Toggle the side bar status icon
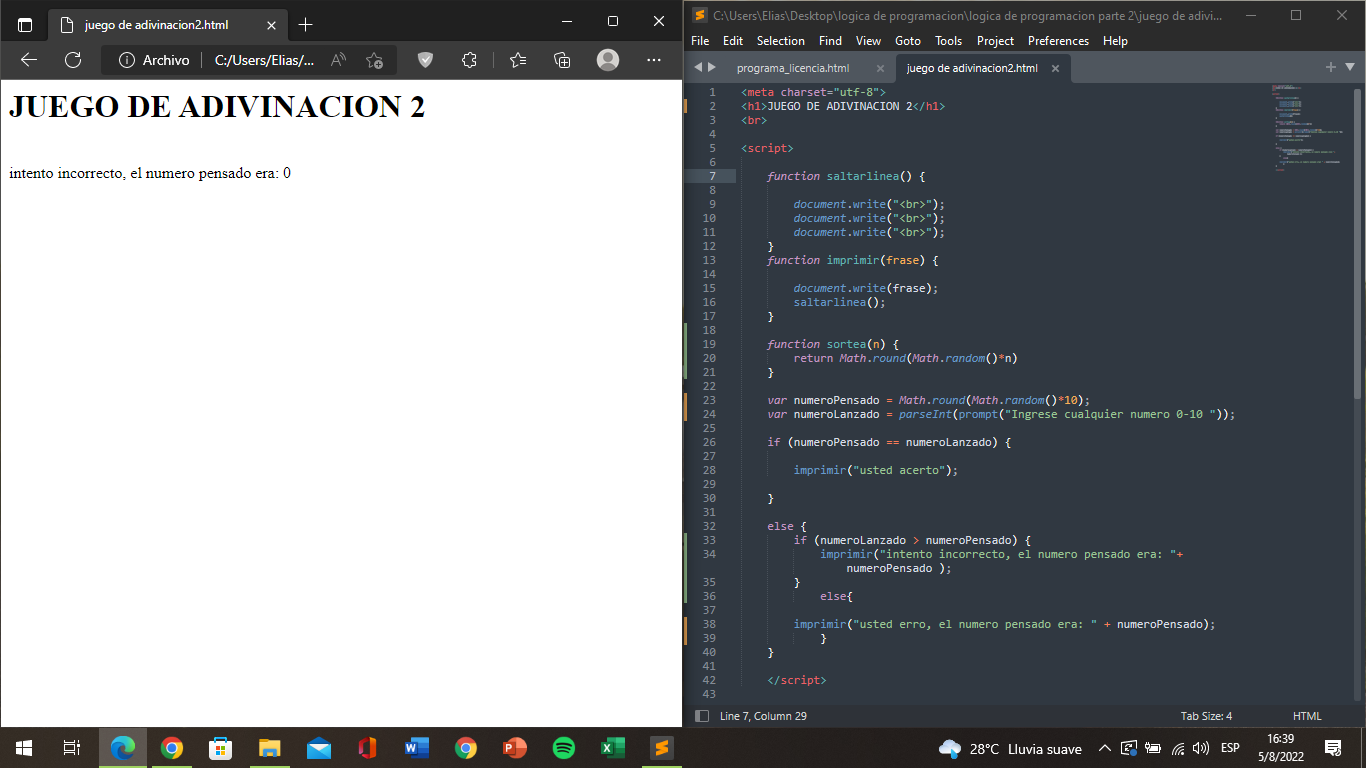This screenshot has height=768, width=1366. (702, 716)
